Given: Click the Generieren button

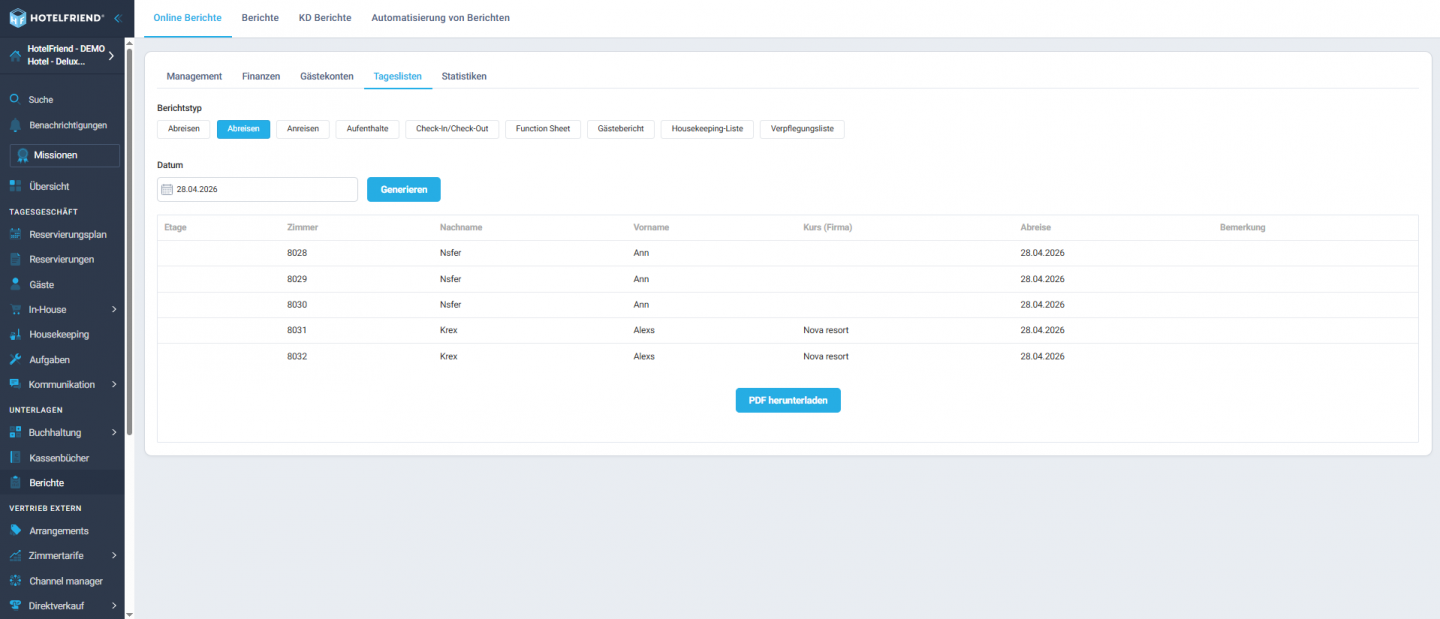Looking at the screenshot, I should tap(404, 189).
